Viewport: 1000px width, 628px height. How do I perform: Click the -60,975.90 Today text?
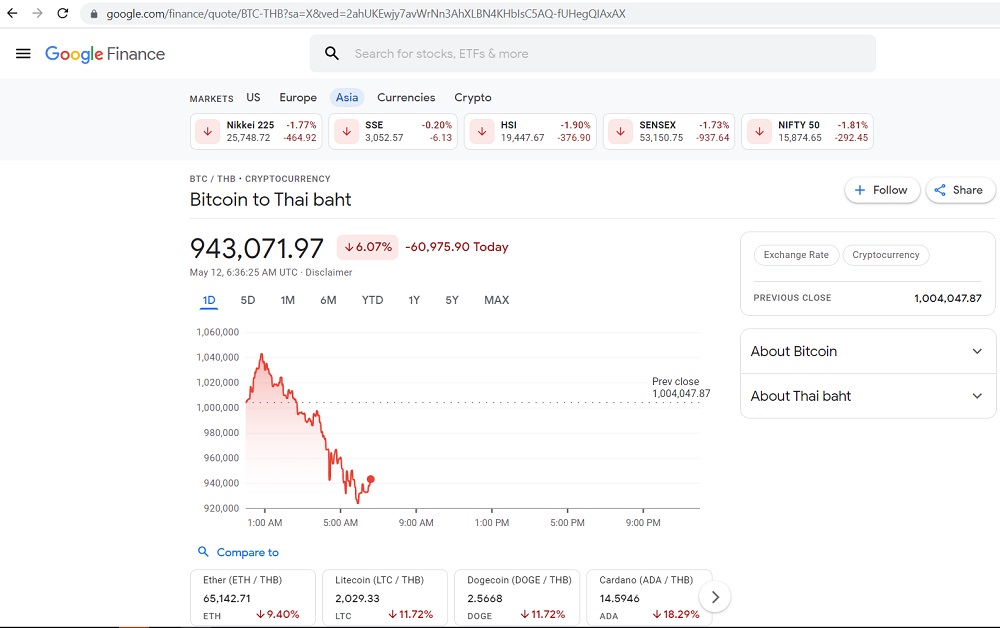click(x=457, y=247)
